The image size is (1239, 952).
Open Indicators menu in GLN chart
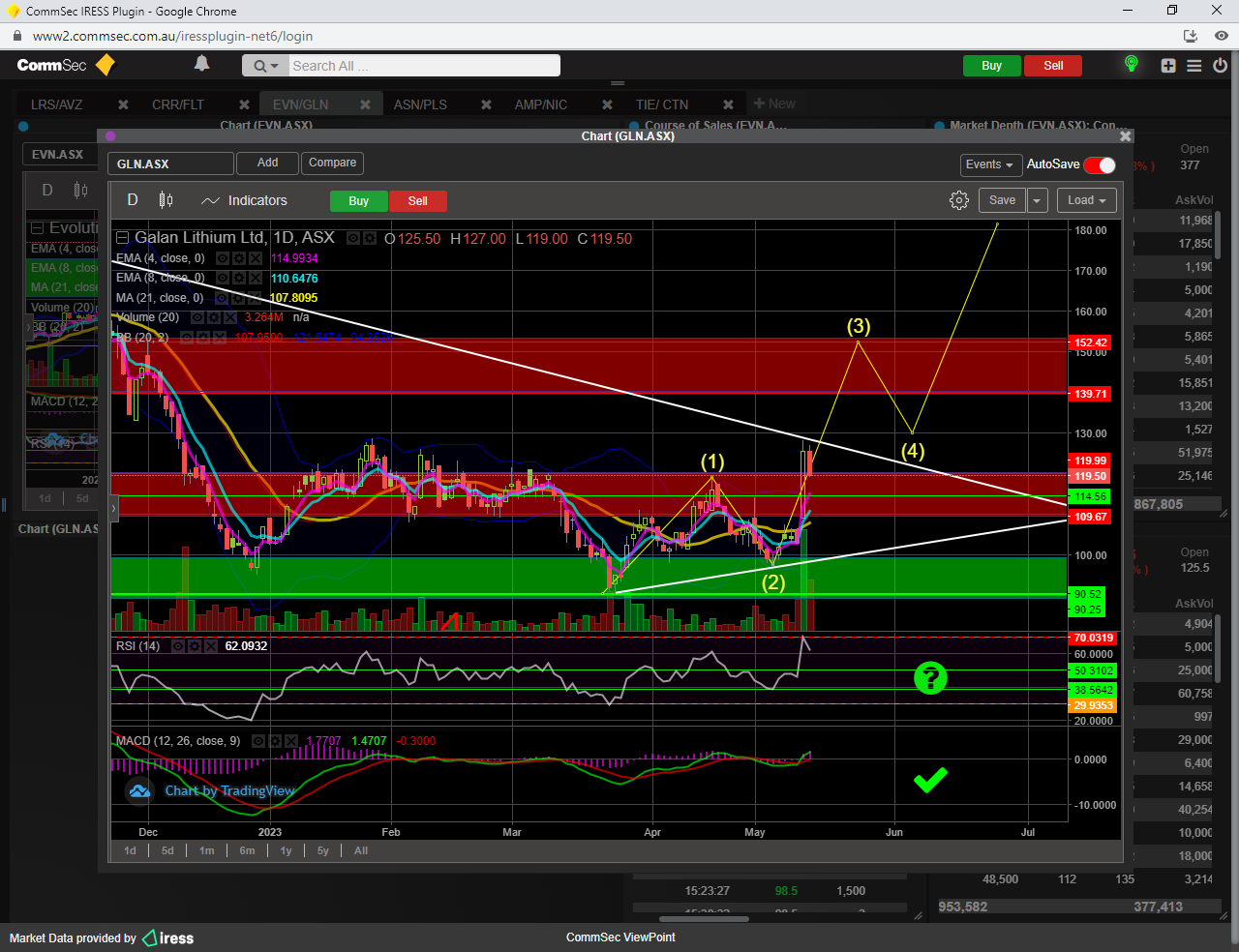(x=244, y=200)
